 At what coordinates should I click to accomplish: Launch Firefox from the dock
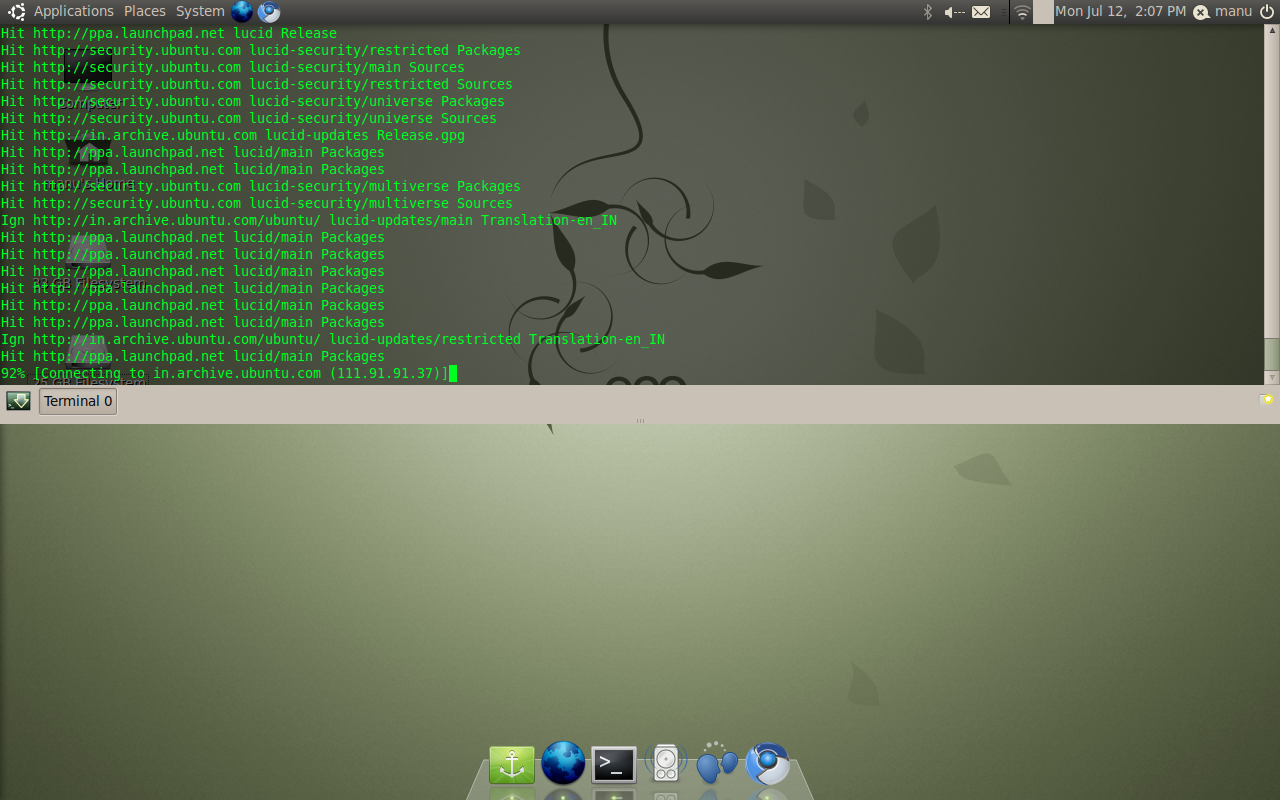[x=561, y=763]
